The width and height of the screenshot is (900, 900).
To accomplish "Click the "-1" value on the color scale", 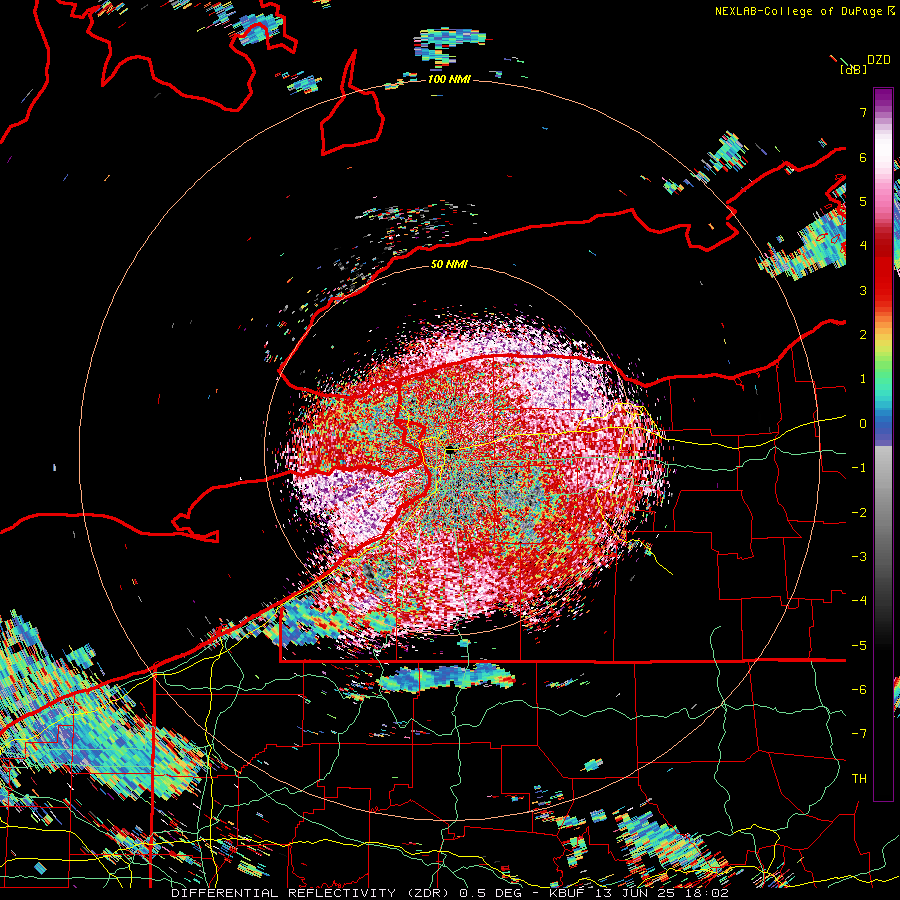I will pos(859,468).
